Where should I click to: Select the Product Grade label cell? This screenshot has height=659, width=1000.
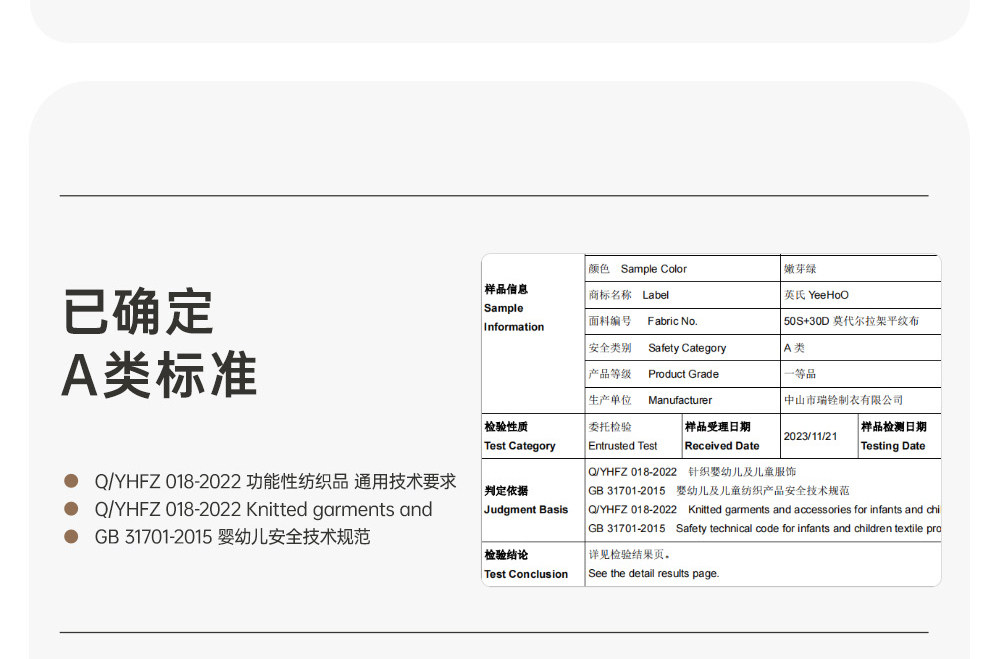click(682, 374)
